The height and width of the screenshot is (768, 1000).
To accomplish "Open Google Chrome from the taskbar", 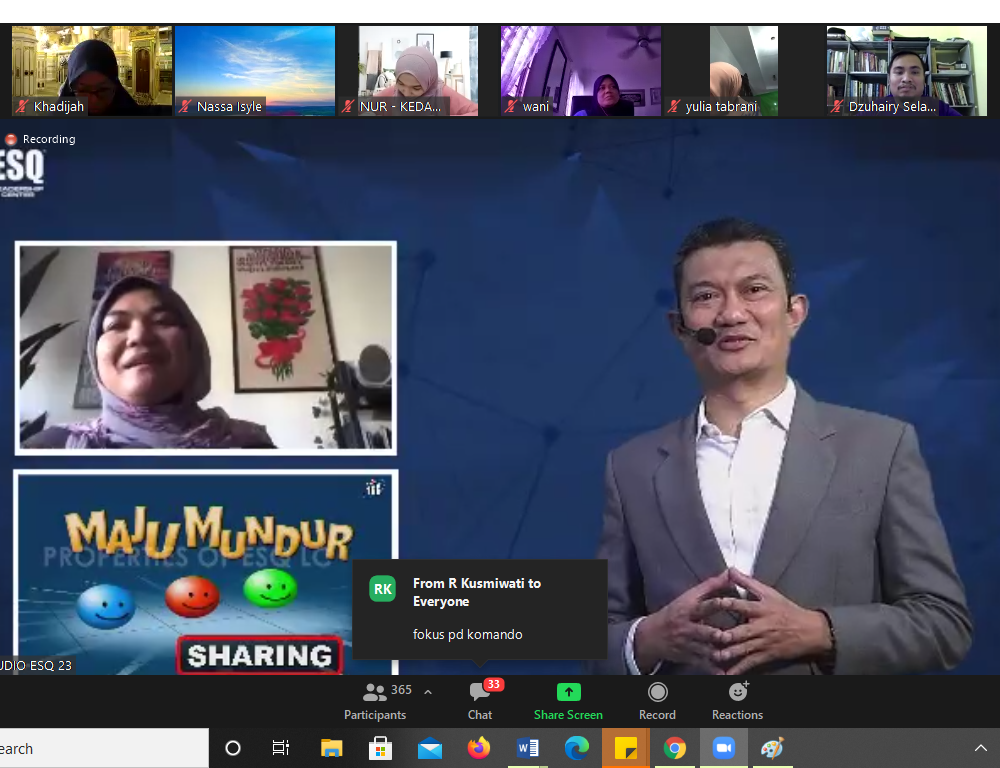I will click(675, 748).
